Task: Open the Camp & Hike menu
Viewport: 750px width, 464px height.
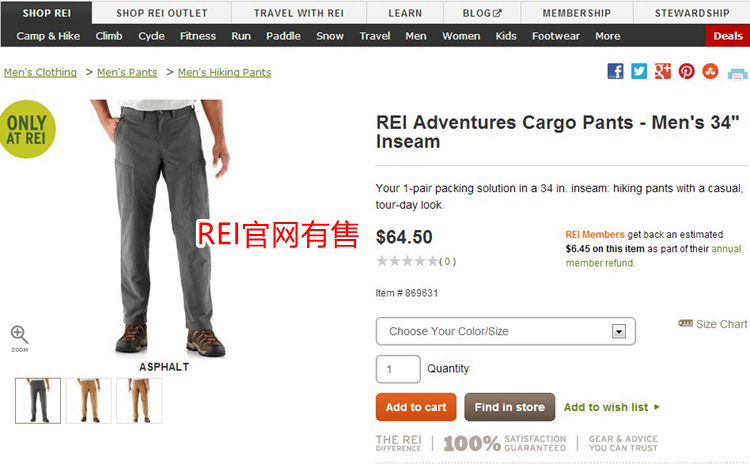Action: point(48,36)
